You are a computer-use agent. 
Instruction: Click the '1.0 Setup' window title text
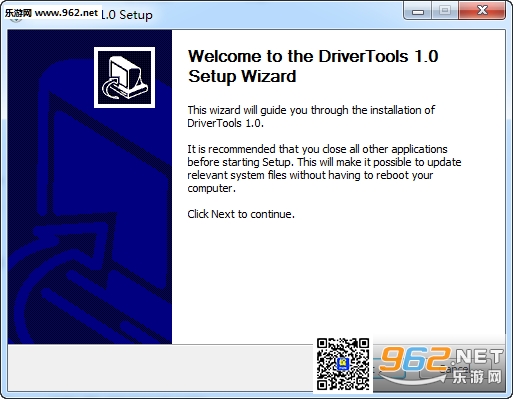(127, 15)
